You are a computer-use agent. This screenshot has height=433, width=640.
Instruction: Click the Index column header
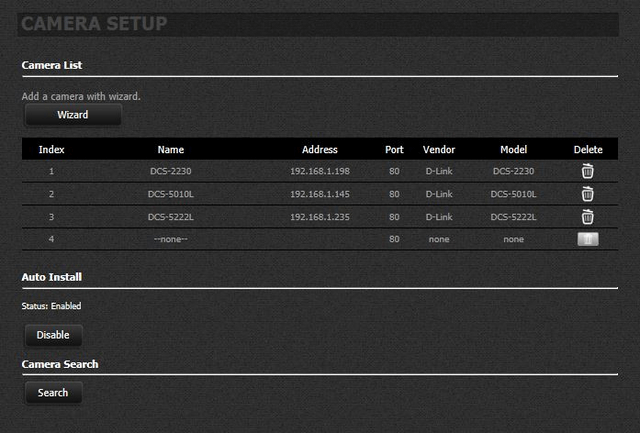click(51, 149)
